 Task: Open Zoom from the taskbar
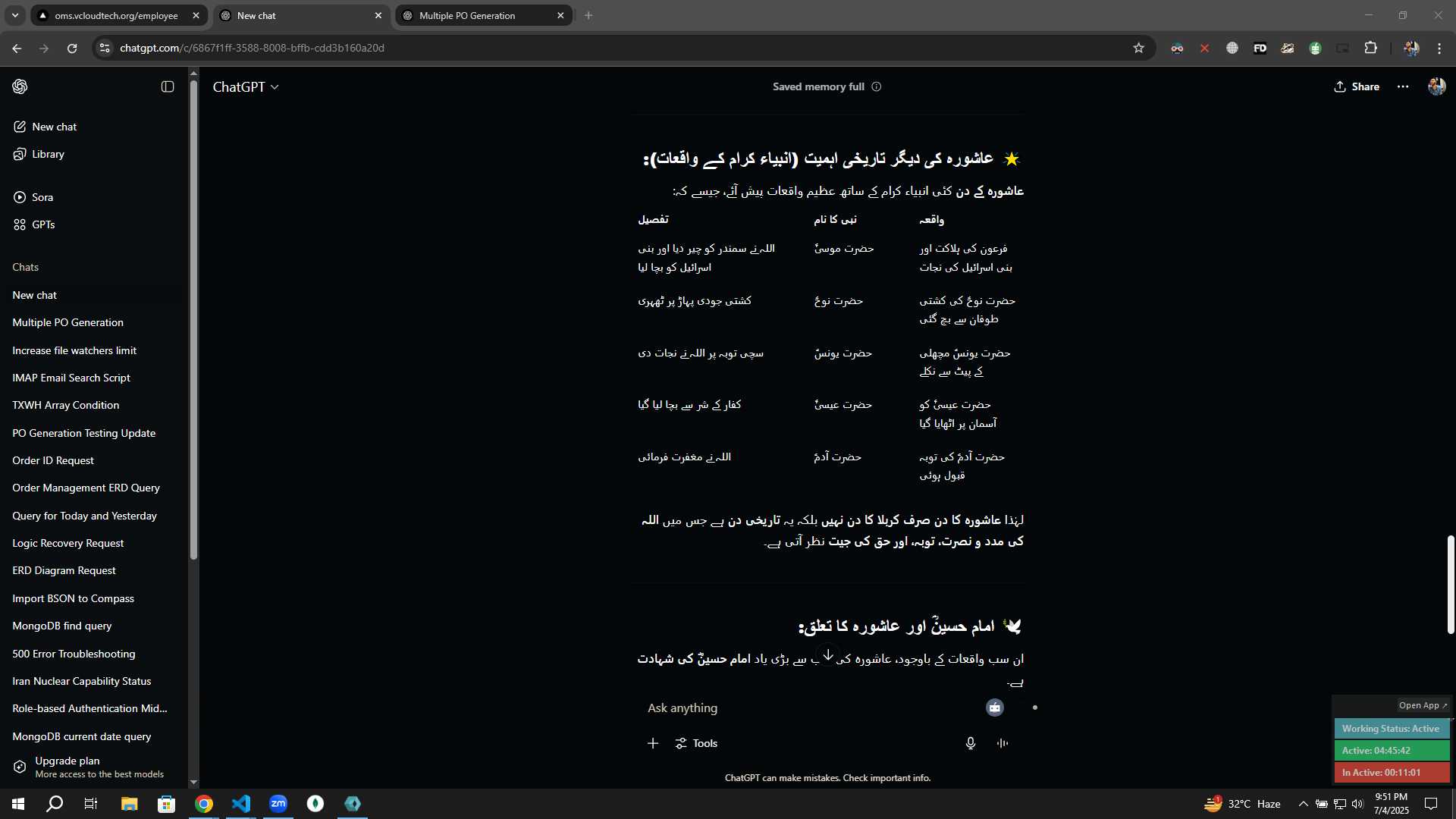point(278,804)
